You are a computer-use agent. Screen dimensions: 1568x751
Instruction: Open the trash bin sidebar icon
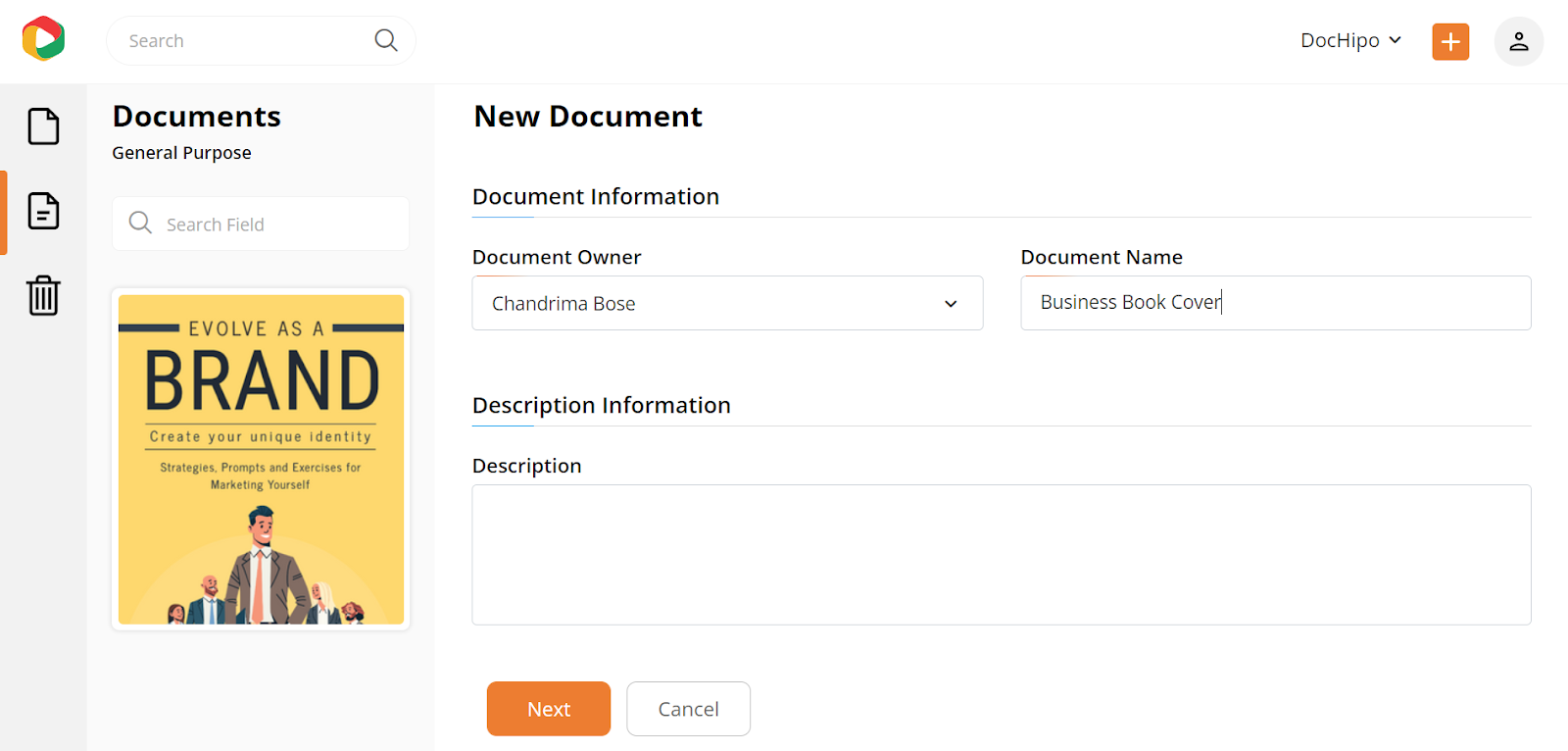tap(43, 295)
